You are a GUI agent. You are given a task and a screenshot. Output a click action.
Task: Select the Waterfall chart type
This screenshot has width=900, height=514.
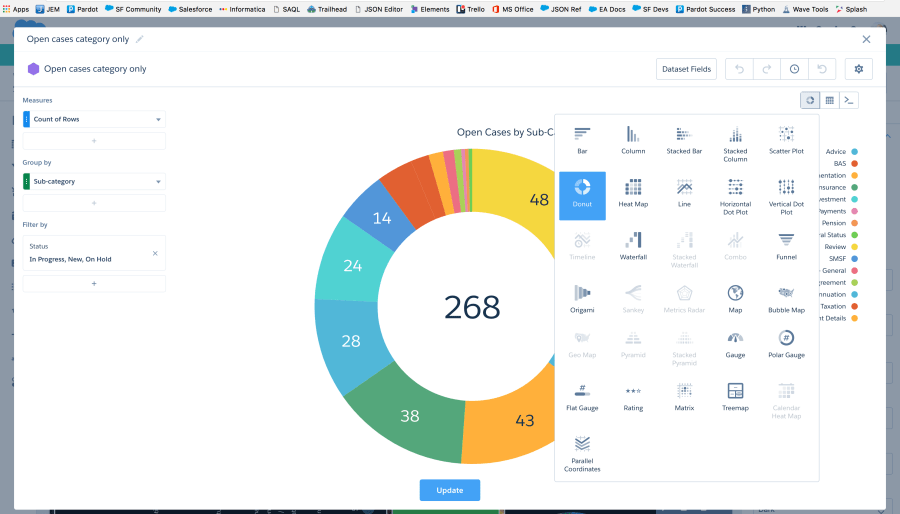633,244
